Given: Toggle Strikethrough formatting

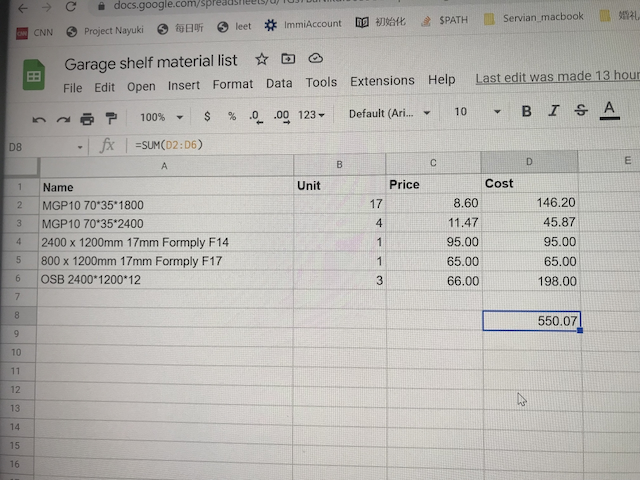Looking at the screenshot, I should (580, 111).
